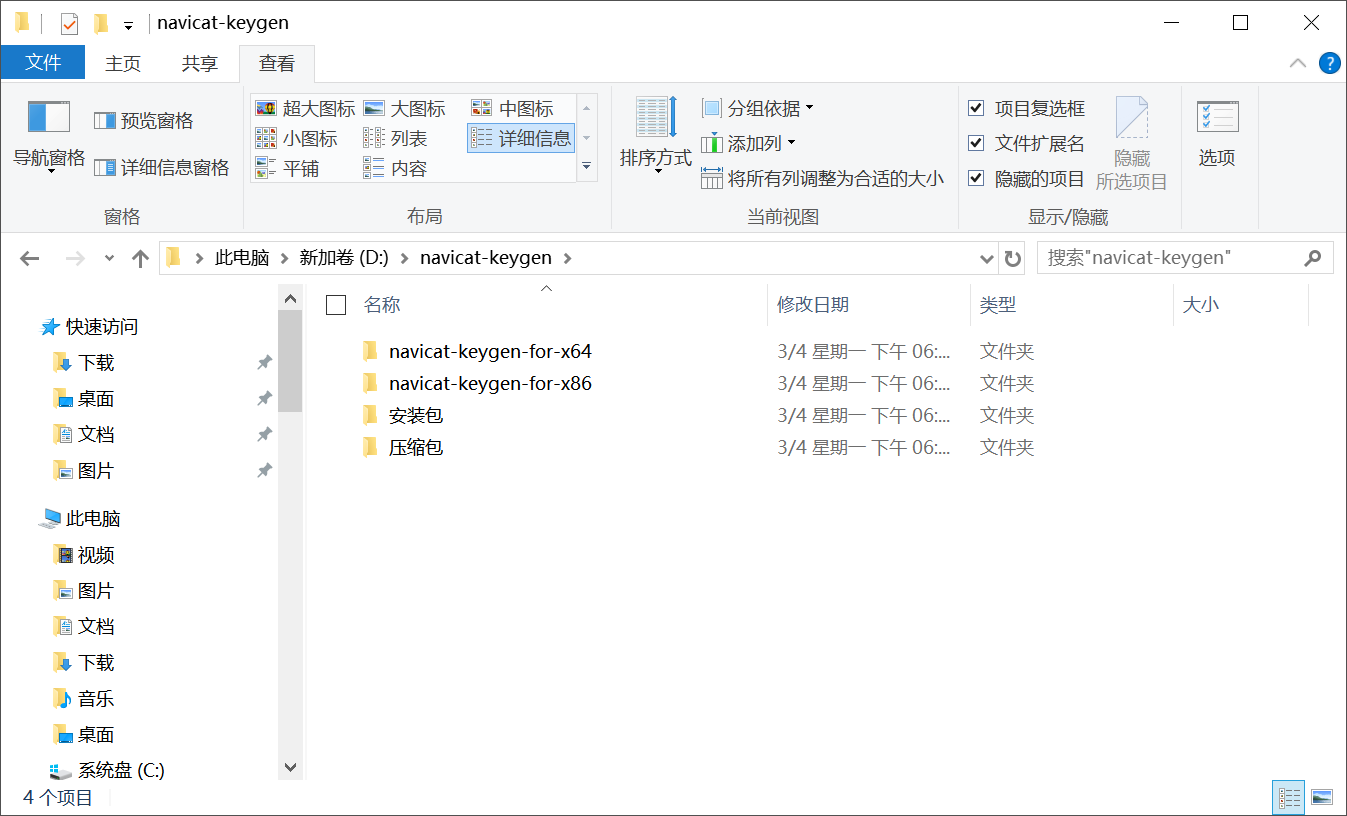Open the address bar history dropdown
This screenshot has width=1347, height=816.
[x=987, y=258]
